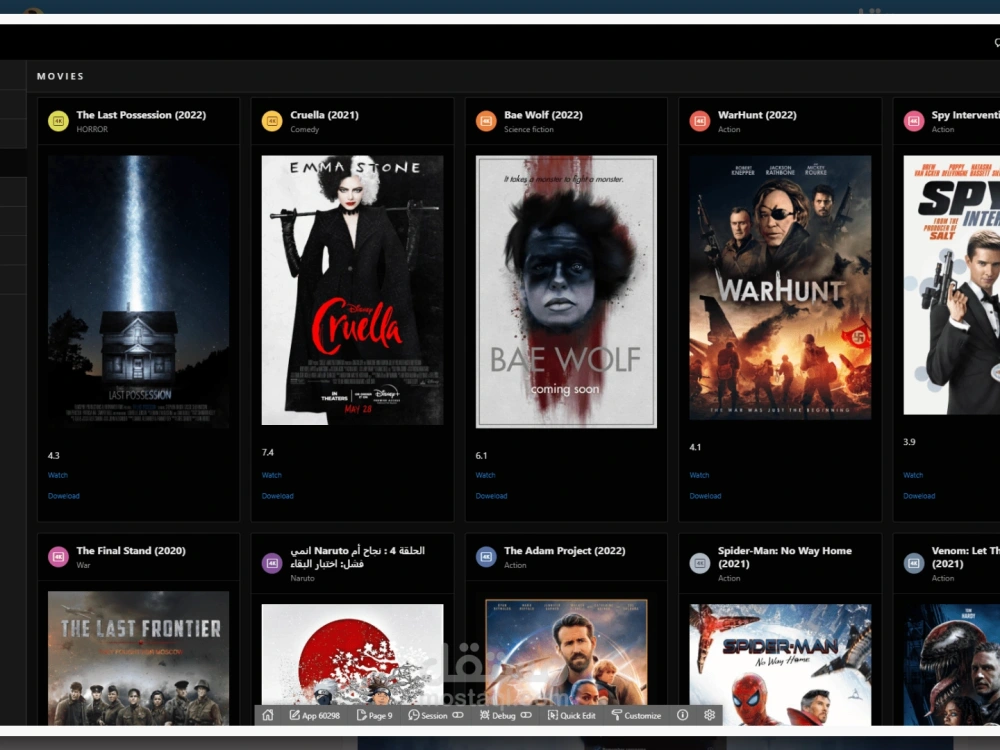The height and width of the screenshot is (750, 1000).
Task: Click the title WarHunt (2022)
Action: tap(757, 115)
